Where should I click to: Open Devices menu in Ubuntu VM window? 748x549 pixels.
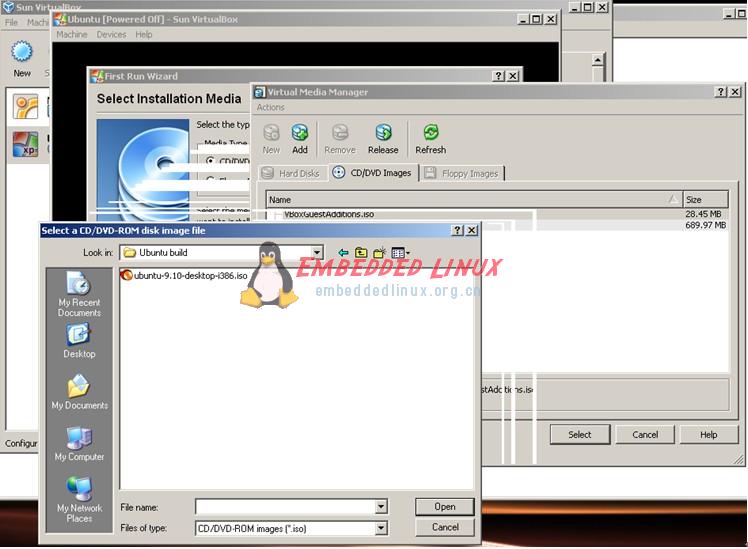pos(111,34)
